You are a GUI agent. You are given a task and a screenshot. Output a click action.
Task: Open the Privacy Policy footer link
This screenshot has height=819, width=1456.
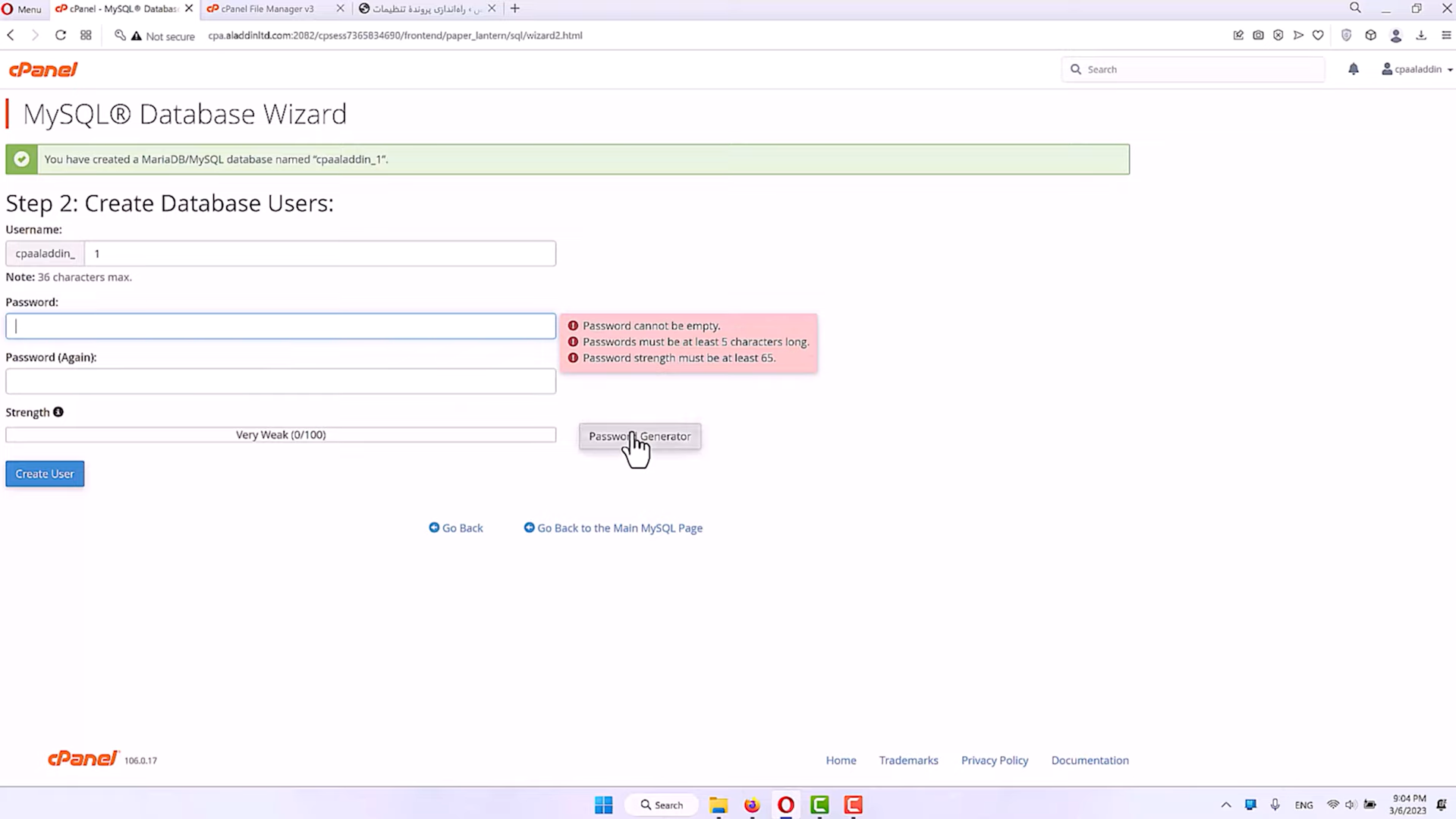995,761
